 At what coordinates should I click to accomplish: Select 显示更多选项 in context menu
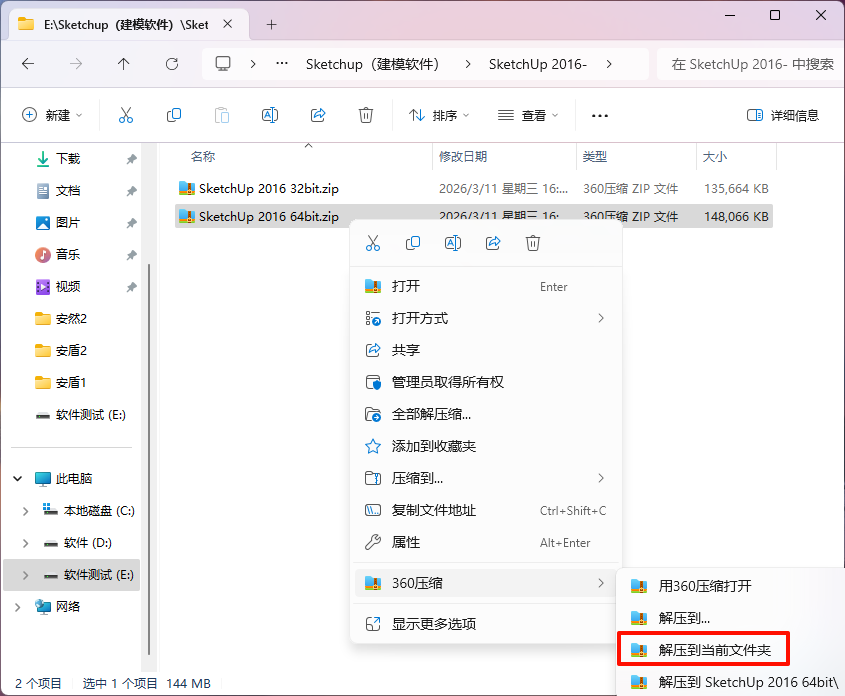pos(486,624)
